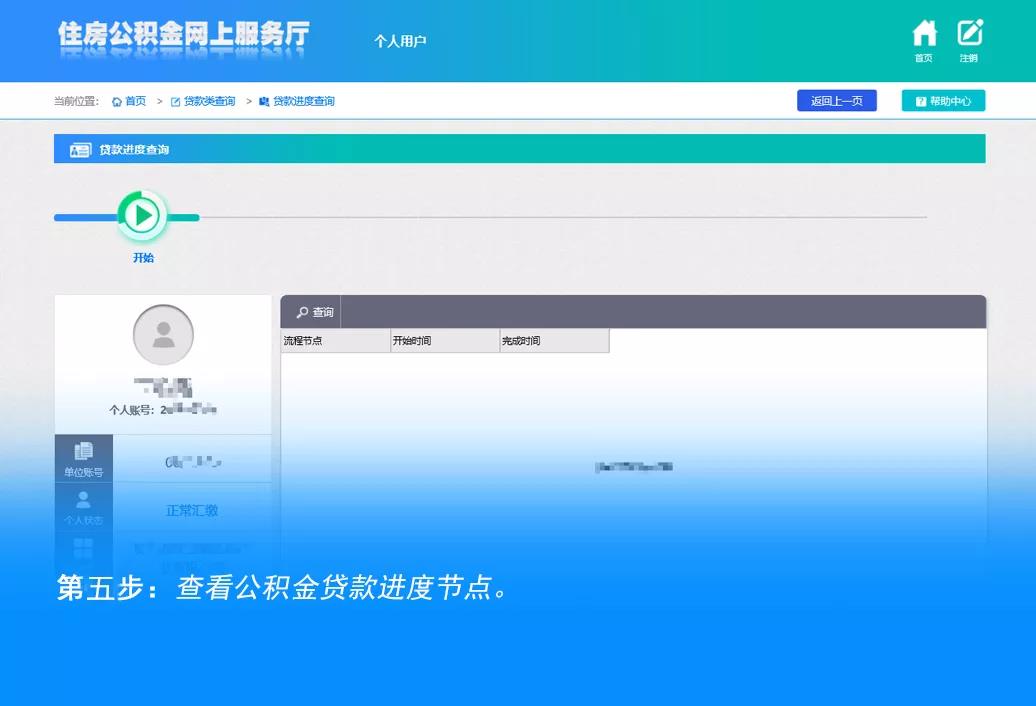Click the 首页 home icon in header
Viewport: 1036px width, 706px height.
(924, 33)
